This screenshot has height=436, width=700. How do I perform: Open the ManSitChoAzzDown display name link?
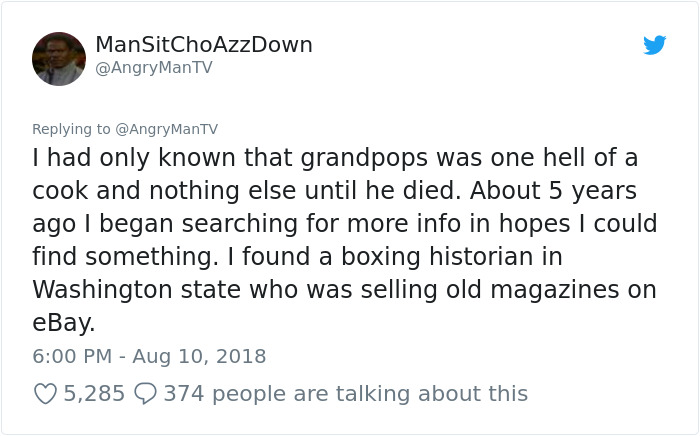pyautogui.click(x=204, y=45)
